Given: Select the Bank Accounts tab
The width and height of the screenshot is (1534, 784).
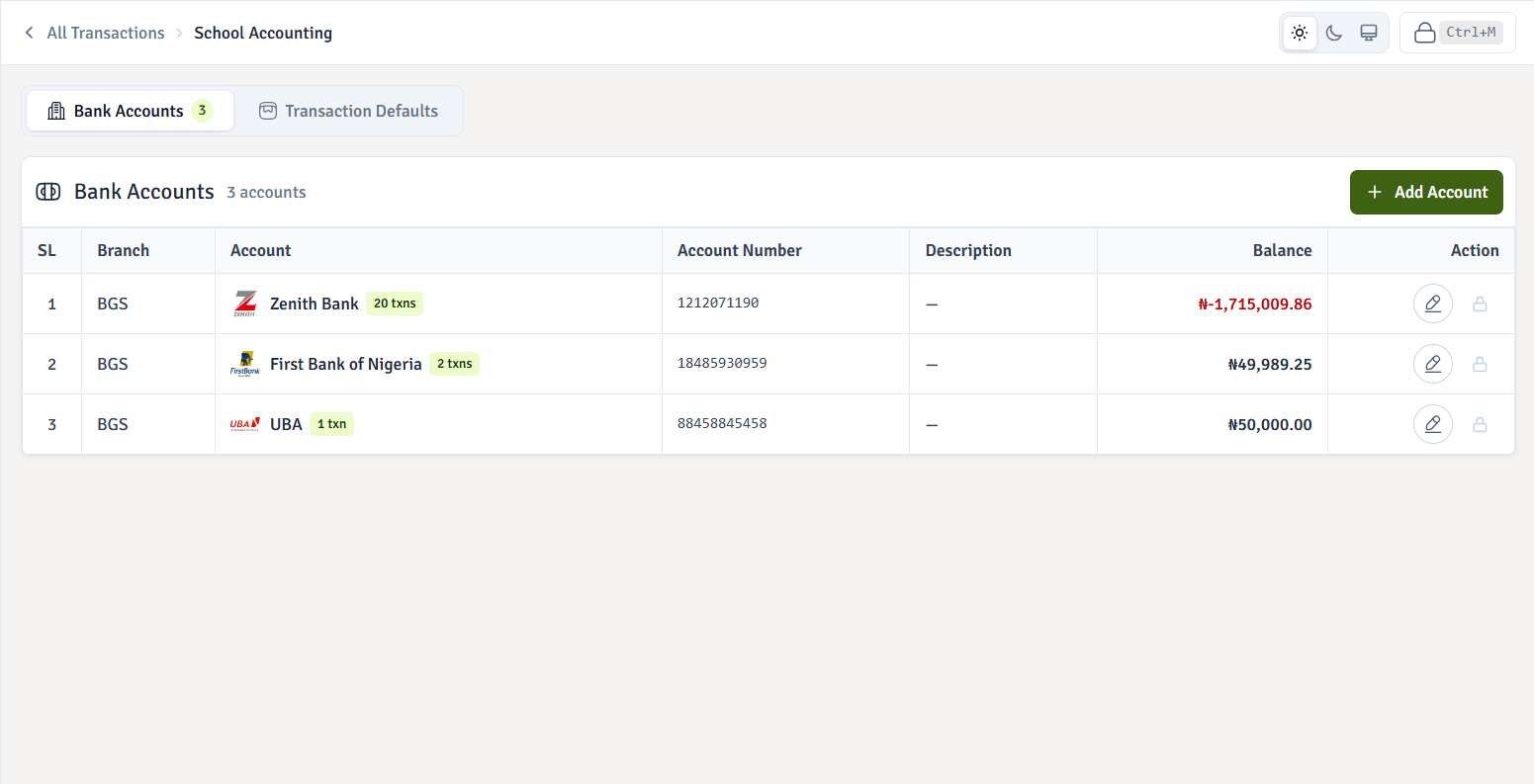Looking at the screenshot, I should (130, 111).
